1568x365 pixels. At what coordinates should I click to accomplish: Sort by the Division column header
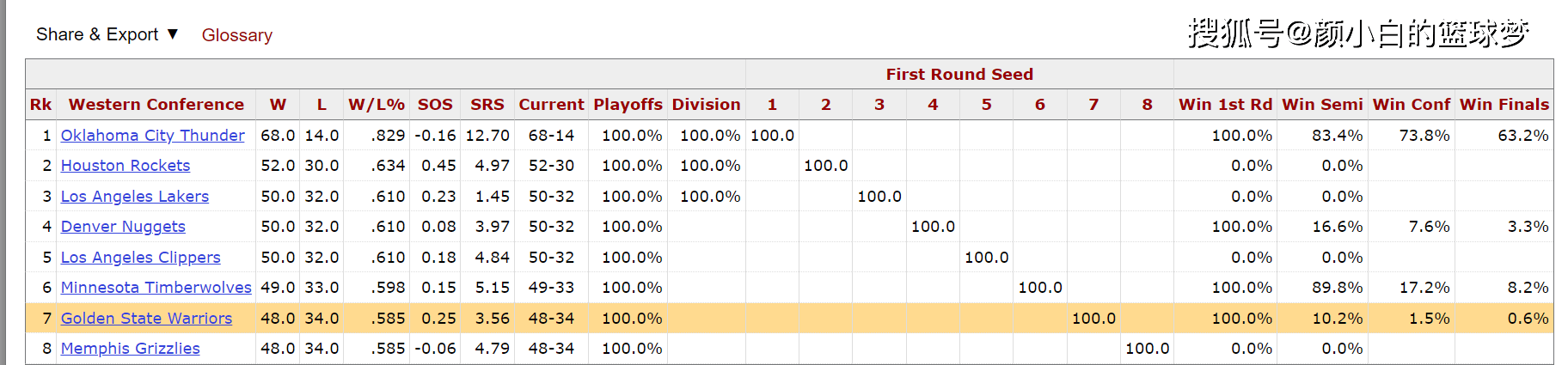[707, 104]
